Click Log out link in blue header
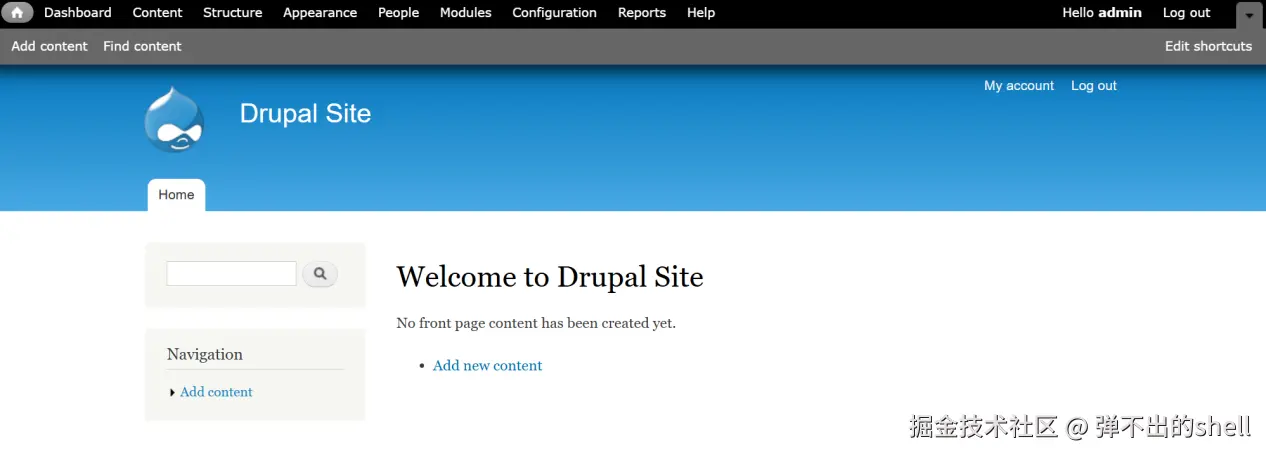 click(x=1094, y=86)
